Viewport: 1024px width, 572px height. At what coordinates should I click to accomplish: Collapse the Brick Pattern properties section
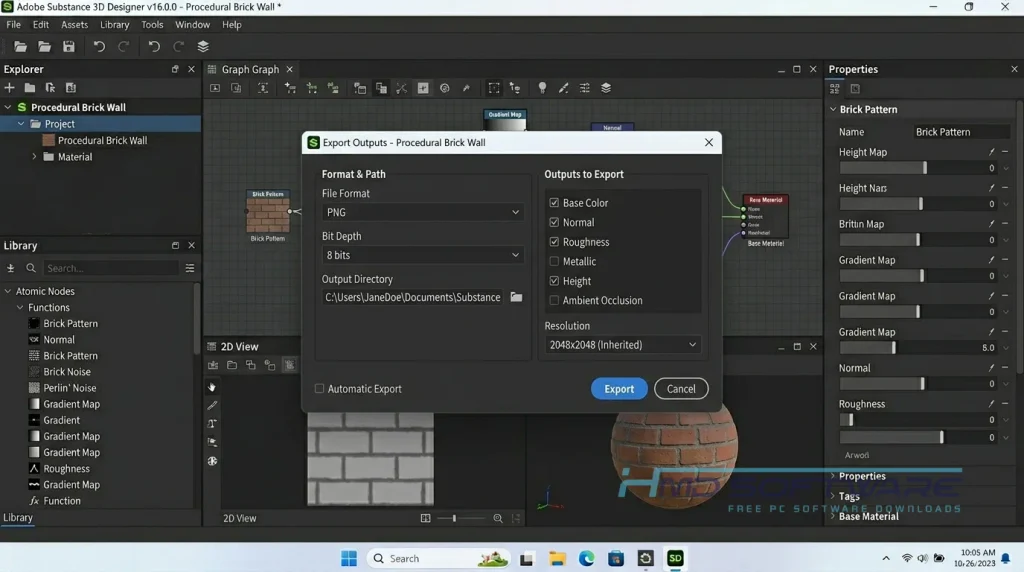pyautogui.click(x=833, y=109)
